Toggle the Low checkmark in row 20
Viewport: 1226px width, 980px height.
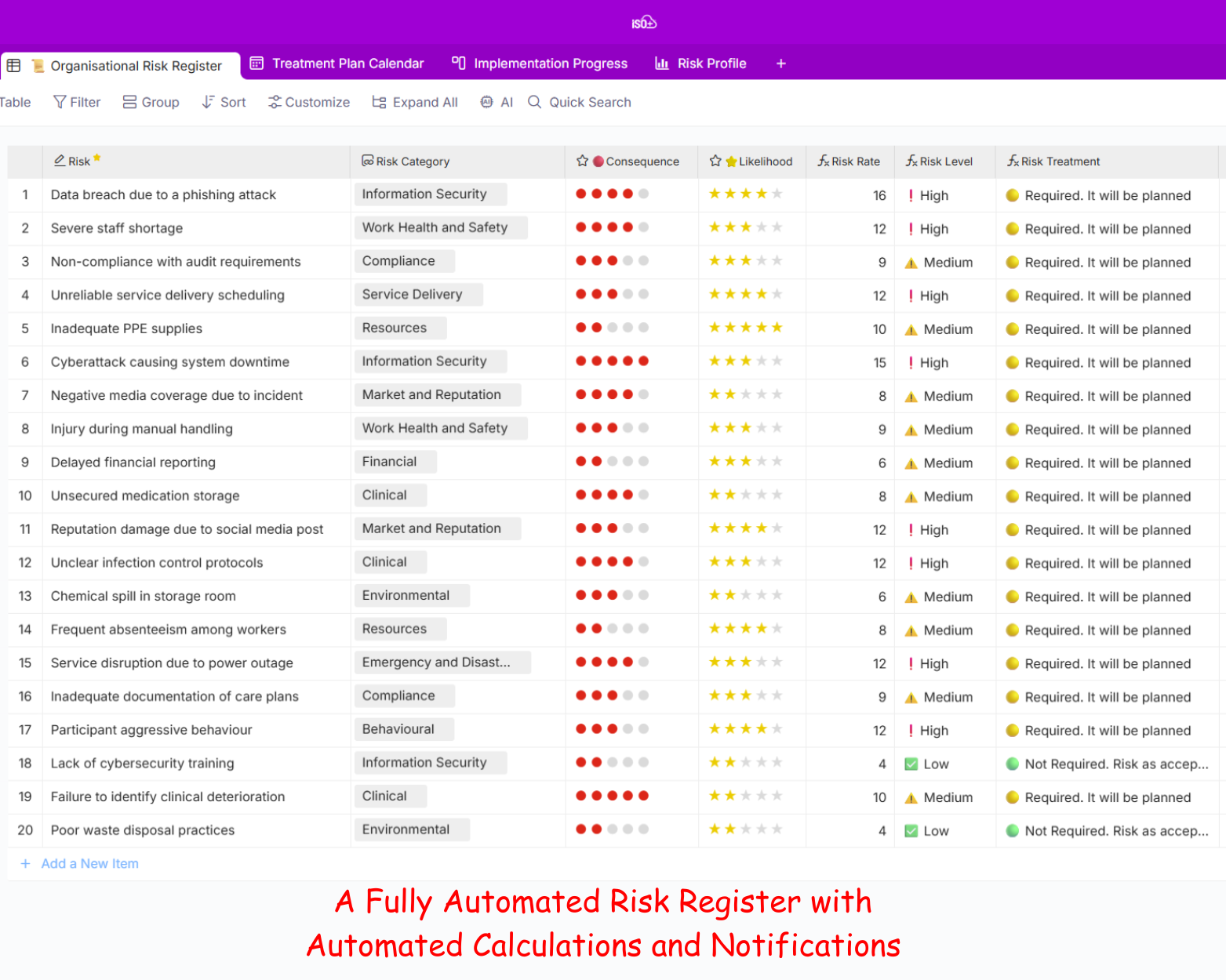(x=911, y=831)
